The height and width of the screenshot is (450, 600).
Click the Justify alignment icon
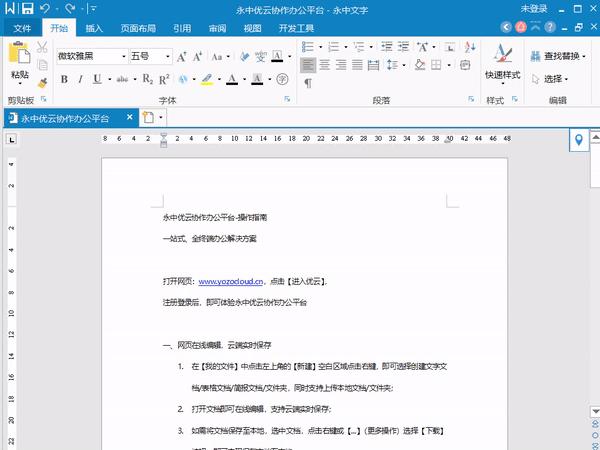[x=357, y=65]
